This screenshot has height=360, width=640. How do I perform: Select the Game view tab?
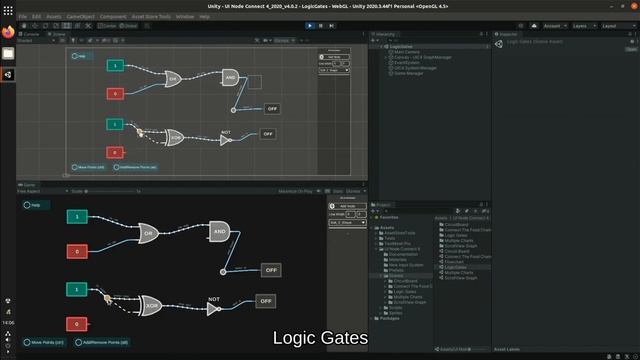pos(27,185)
